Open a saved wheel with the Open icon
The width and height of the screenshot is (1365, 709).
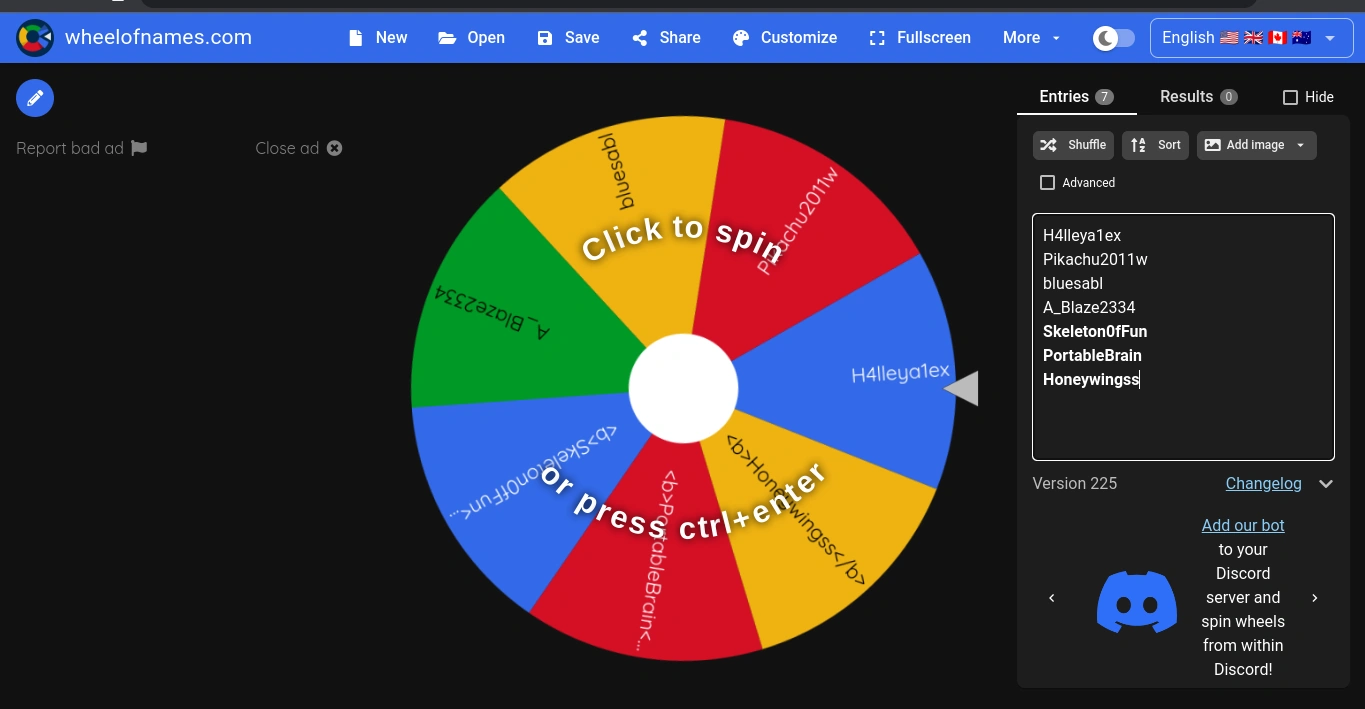[x=447, y=37]
